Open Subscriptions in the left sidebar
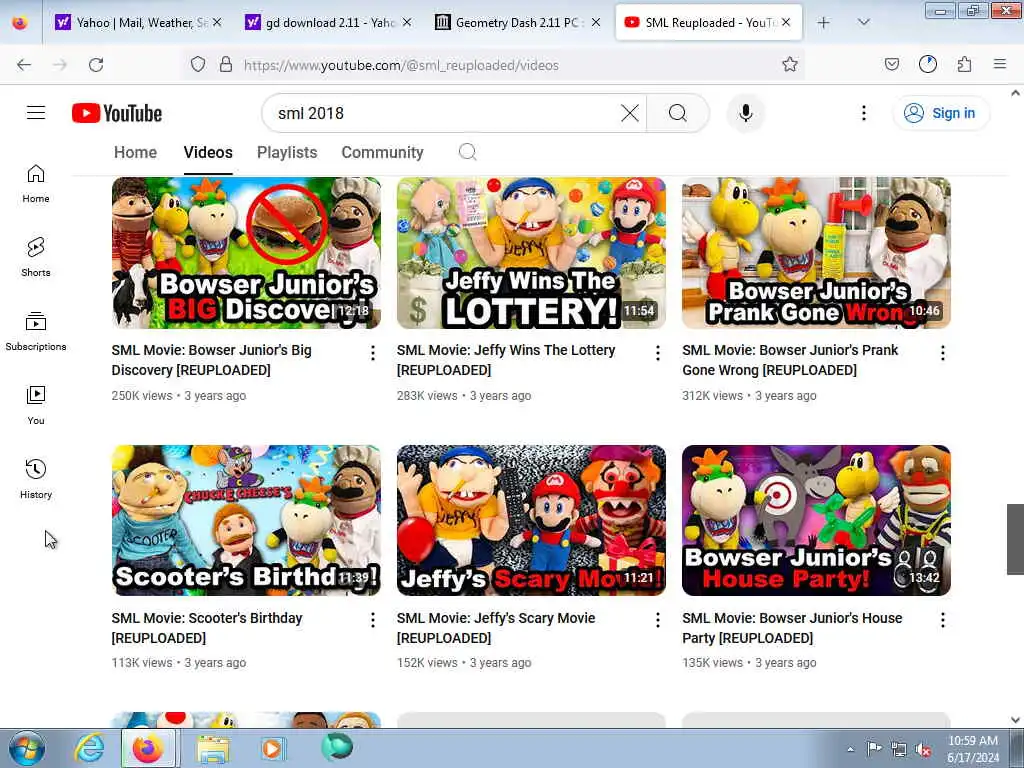This screenshot has width=1024, height=768. coord(36,332)
